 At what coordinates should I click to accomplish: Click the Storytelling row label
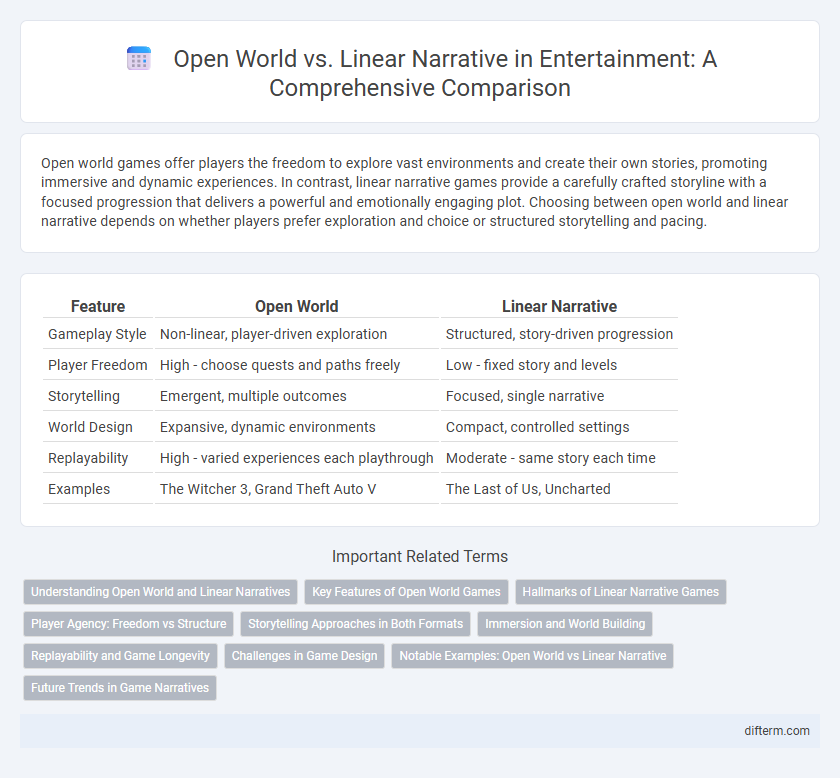coord(84,396)
